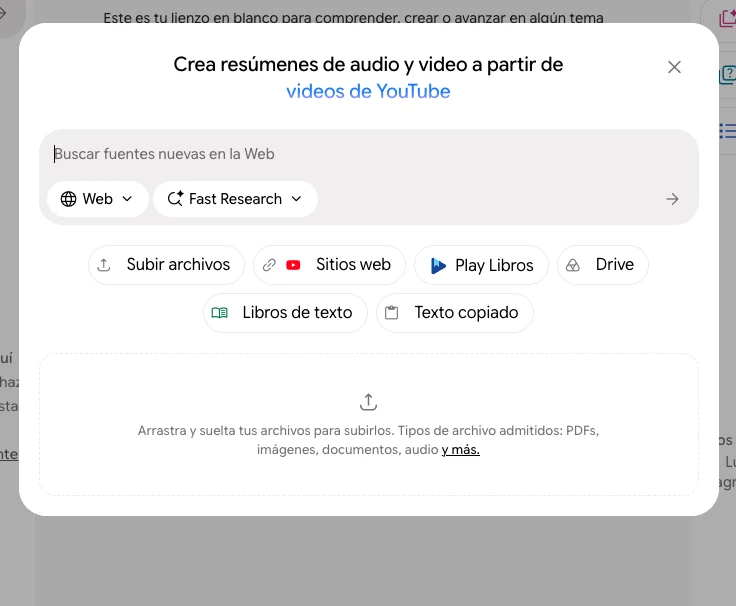The width and height of the screenshot is (736, 606).
Task: Click Subir archivos button
Action: 166,265
